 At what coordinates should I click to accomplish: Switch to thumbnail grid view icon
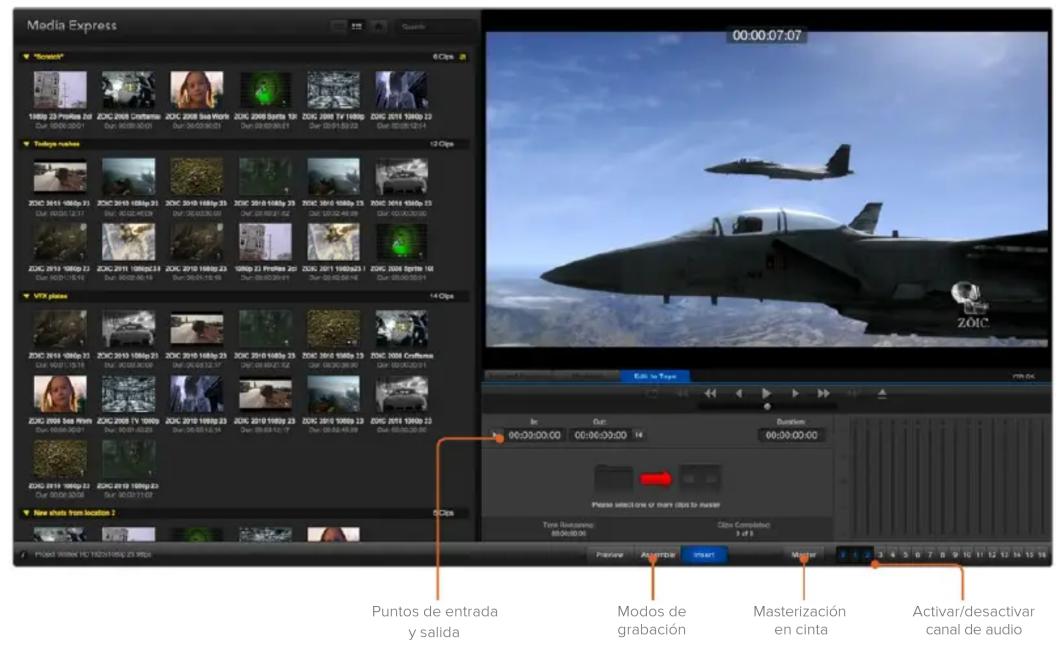[x=357, y=26]
